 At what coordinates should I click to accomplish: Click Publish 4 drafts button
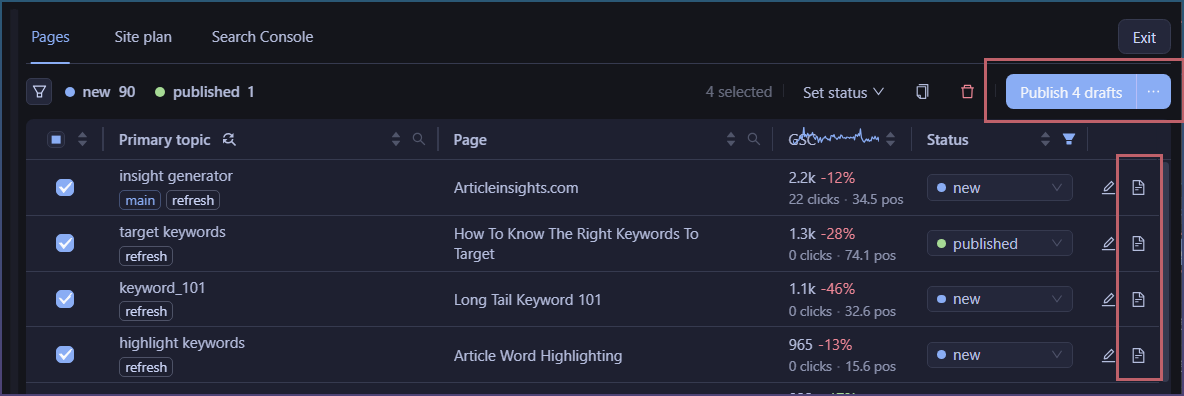click(x=1071, y=92)
